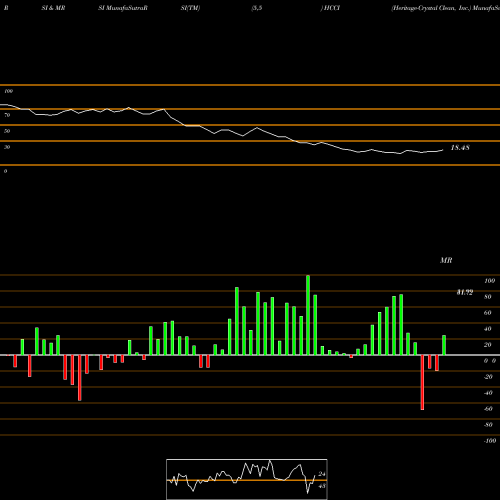Click the RSI value label 18.48
The image size is (500, 500).
tap(460, 148)
